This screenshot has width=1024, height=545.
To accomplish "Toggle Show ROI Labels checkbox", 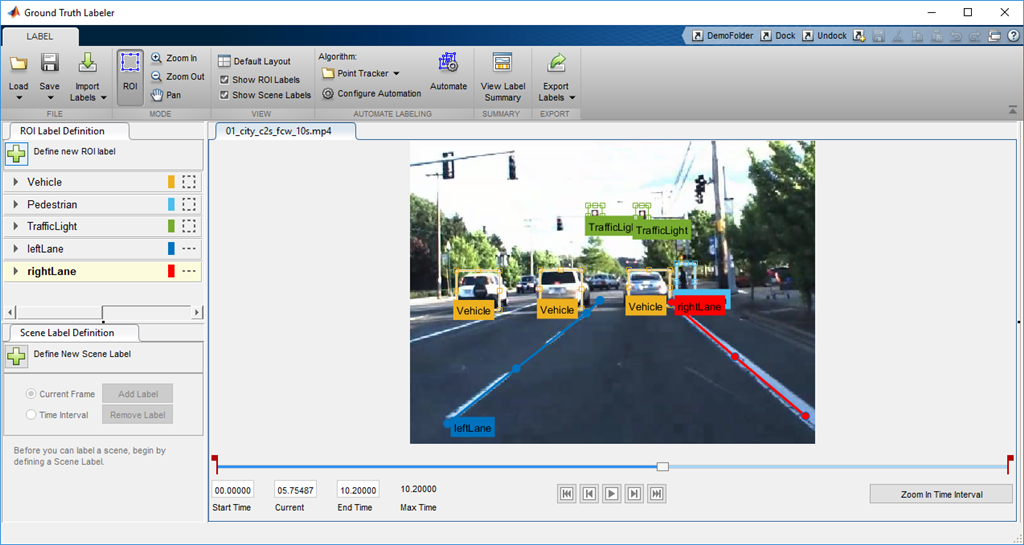I will click(224, 80).
